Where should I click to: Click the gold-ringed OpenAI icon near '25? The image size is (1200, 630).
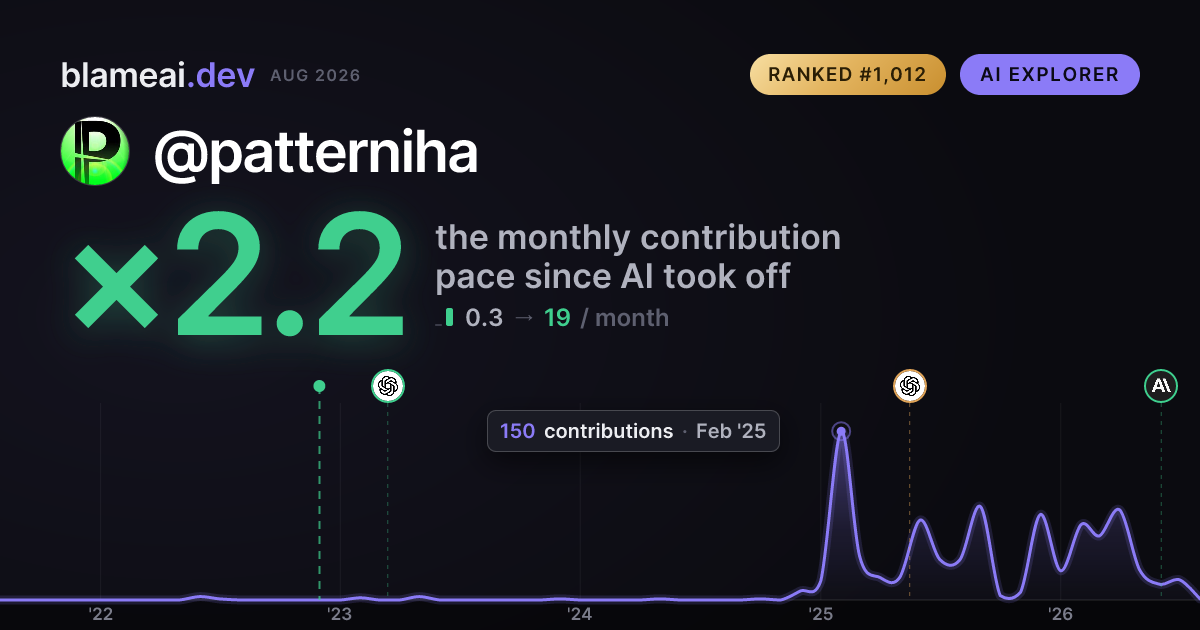pos(909,385)
